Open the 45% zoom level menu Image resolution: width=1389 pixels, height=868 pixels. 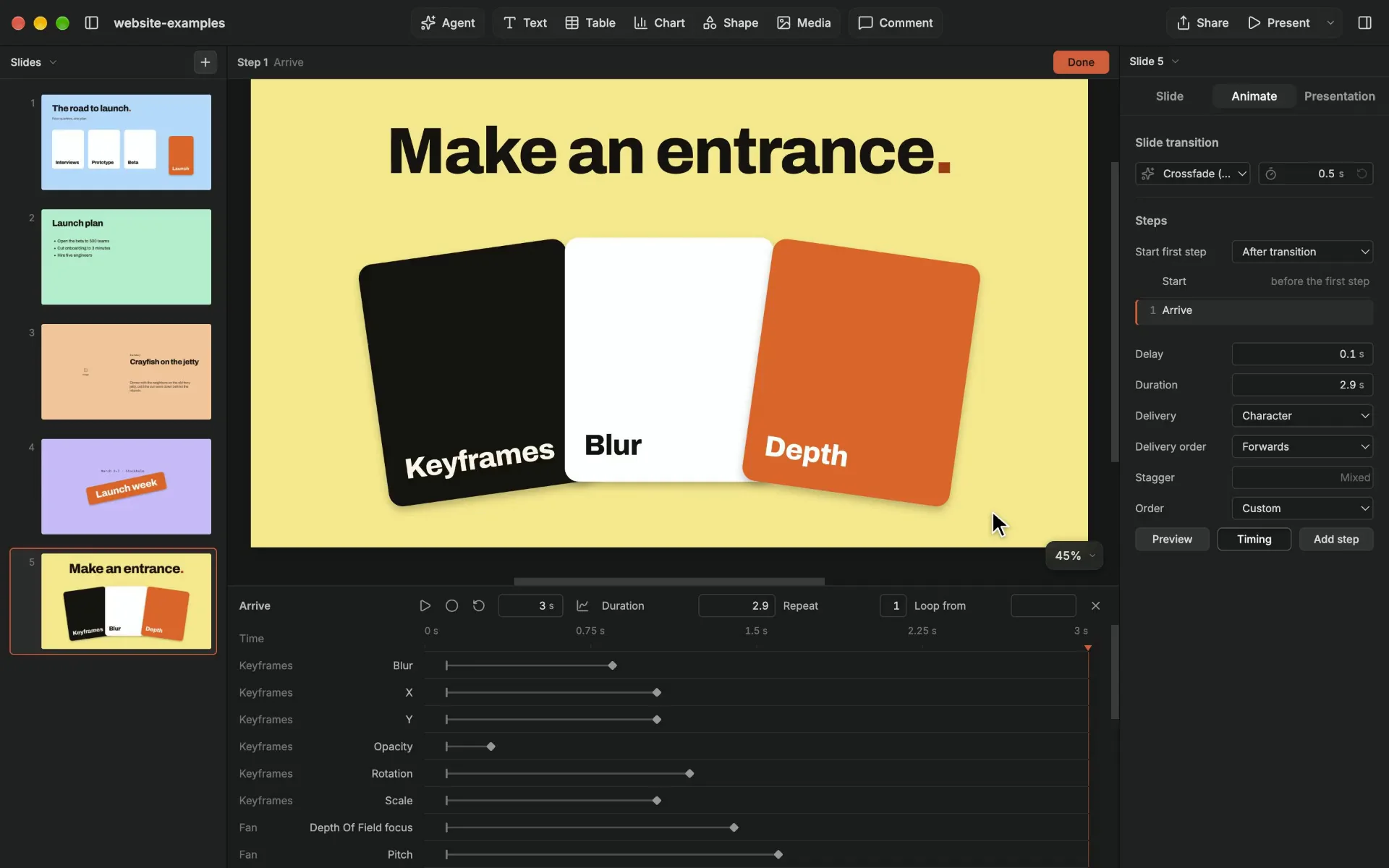coord(1074,556)
